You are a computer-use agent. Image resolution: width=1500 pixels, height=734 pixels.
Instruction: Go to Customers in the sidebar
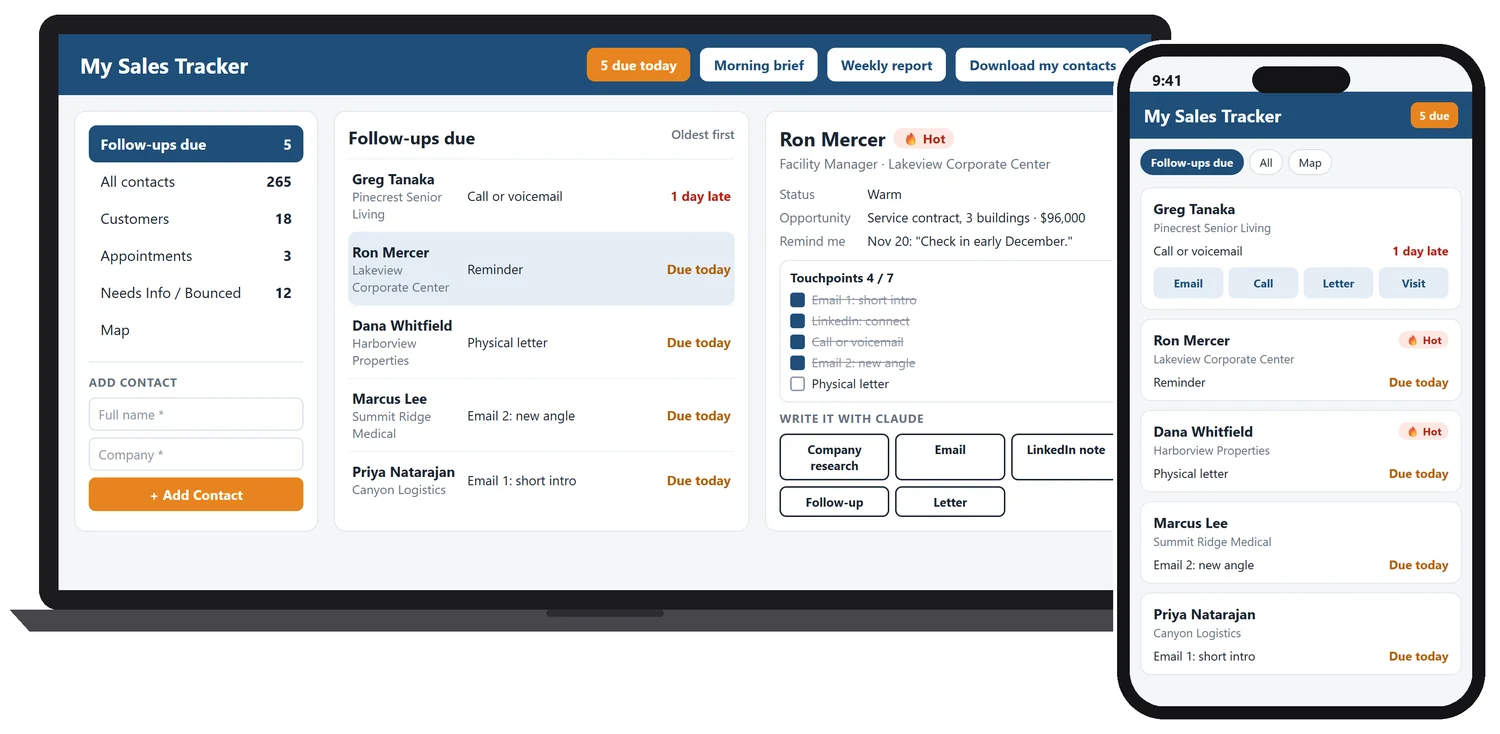196,219
